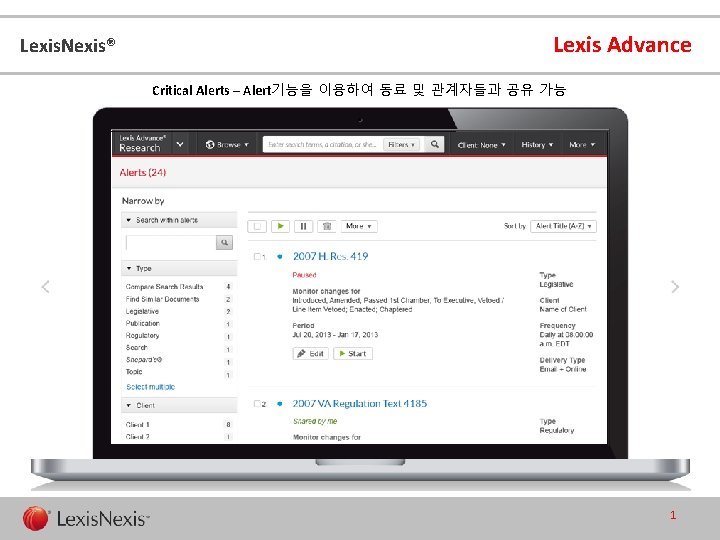Filter alerts by Client 1
This screenshot has height=540, width=720.
click(x=138, y=425)
